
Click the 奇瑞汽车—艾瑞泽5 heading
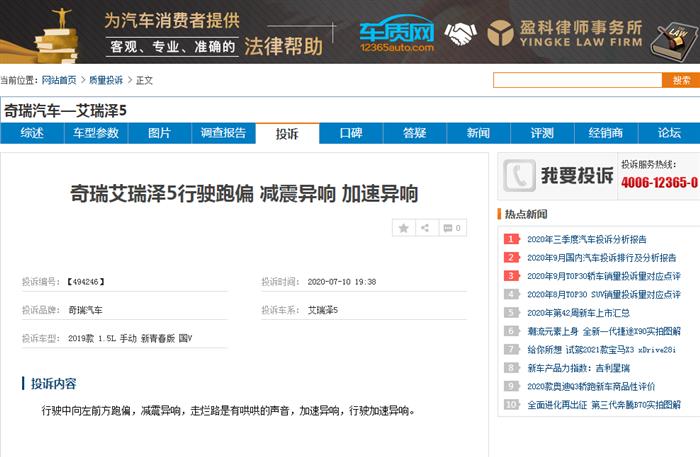click(x=65, y=111)
